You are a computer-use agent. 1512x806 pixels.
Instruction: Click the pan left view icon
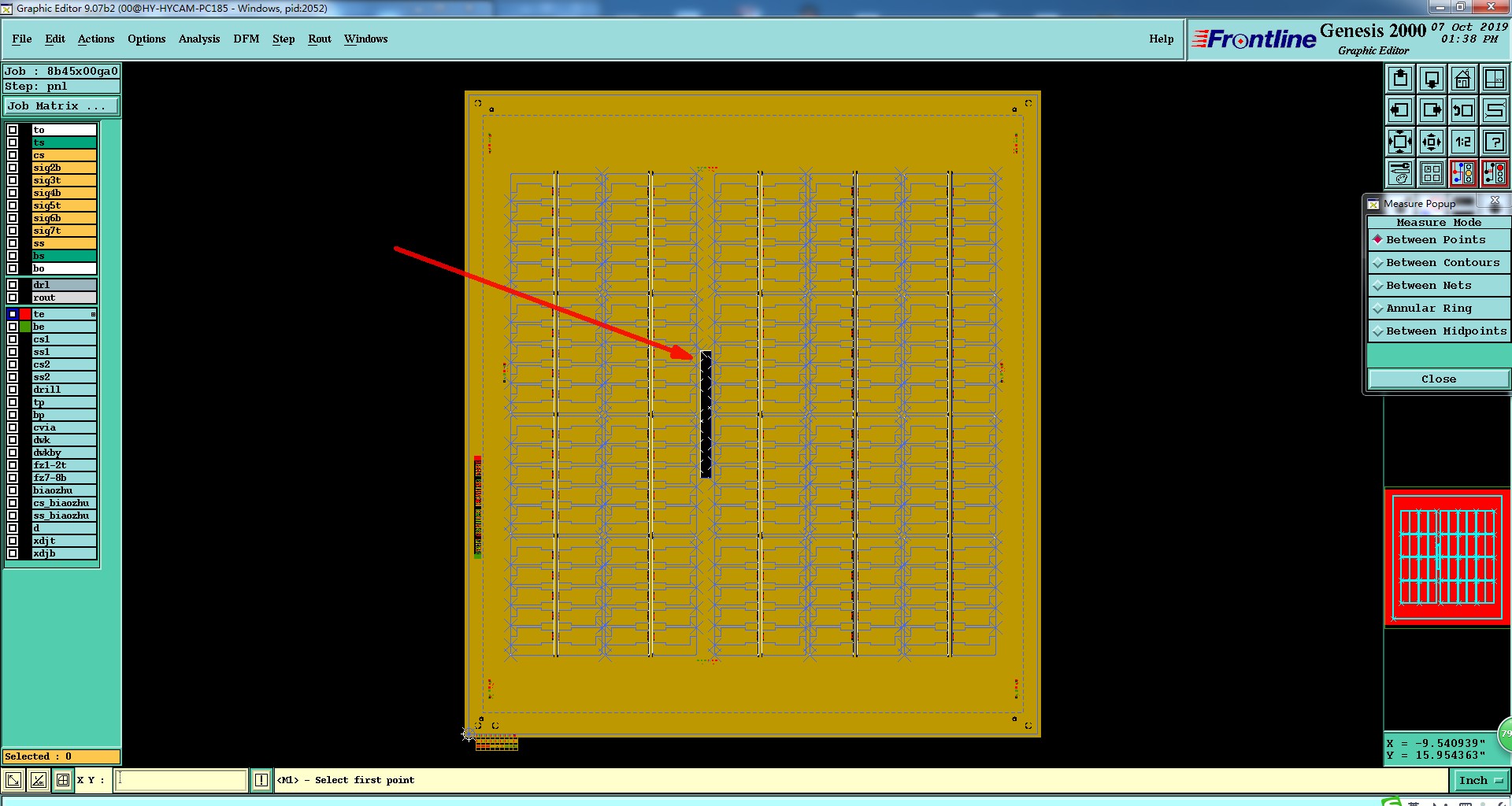(1400, 110)
